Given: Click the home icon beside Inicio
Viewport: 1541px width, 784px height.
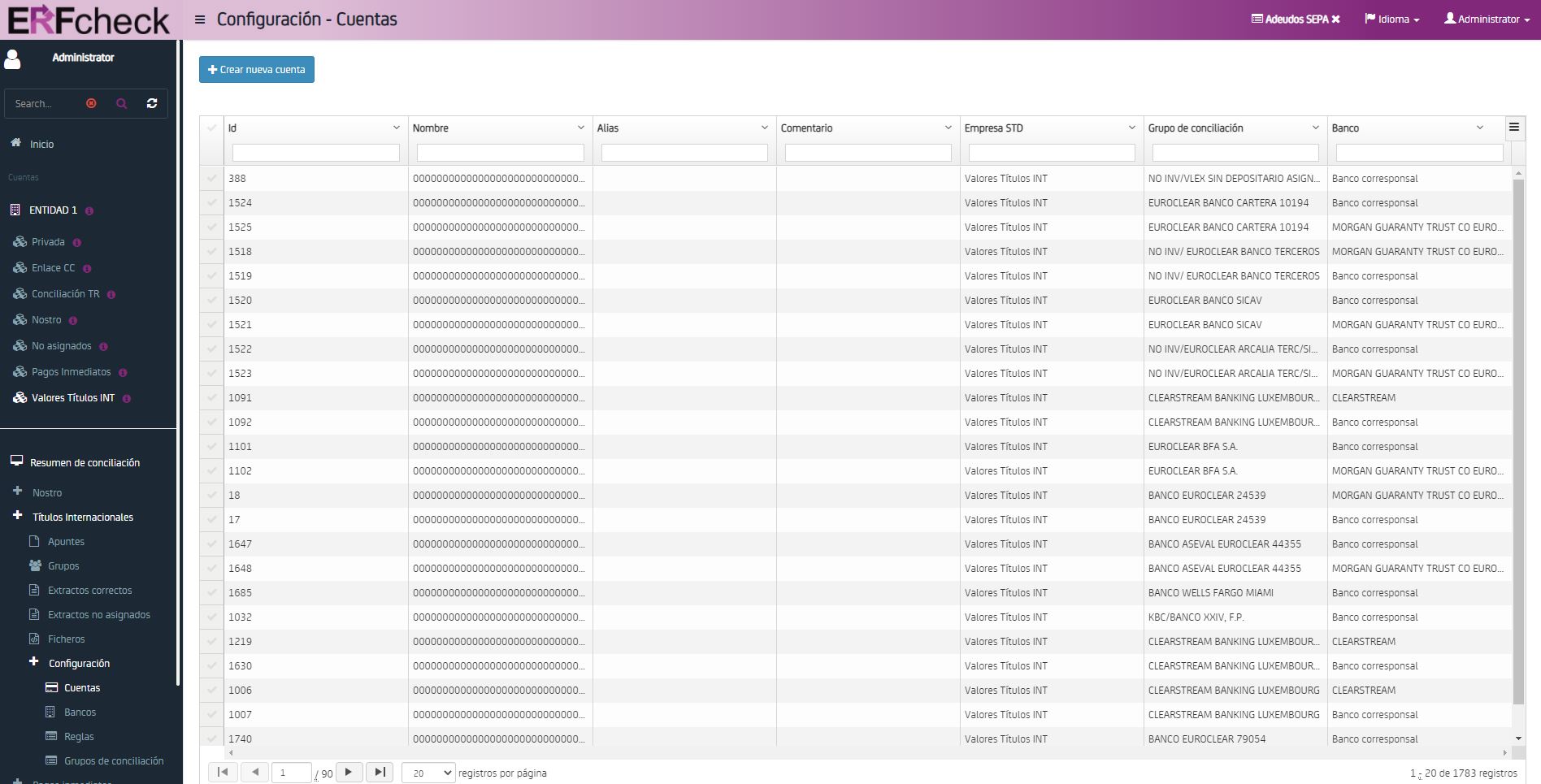Looking at the screenshot, I should (15, 143).
